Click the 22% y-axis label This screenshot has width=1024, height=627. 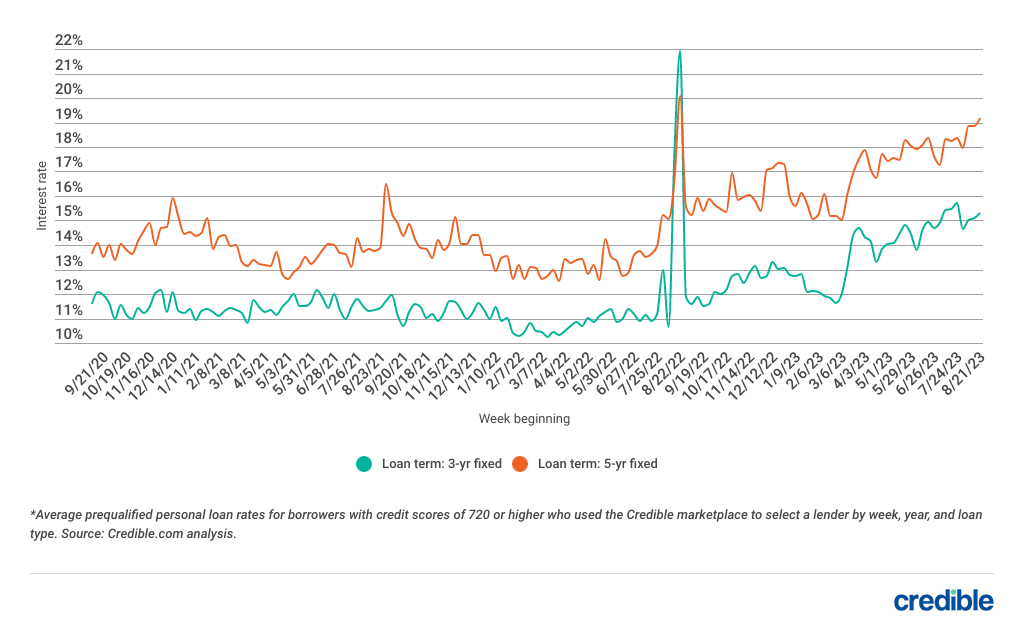point(68,41)
